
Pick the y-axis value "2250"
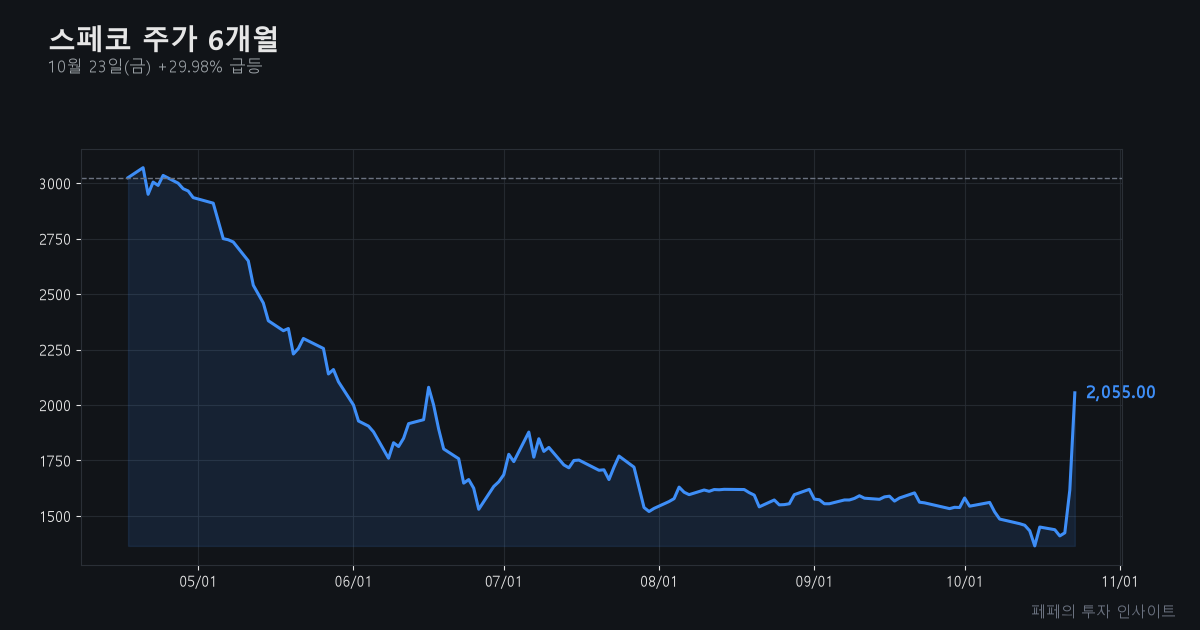[55, 351]
